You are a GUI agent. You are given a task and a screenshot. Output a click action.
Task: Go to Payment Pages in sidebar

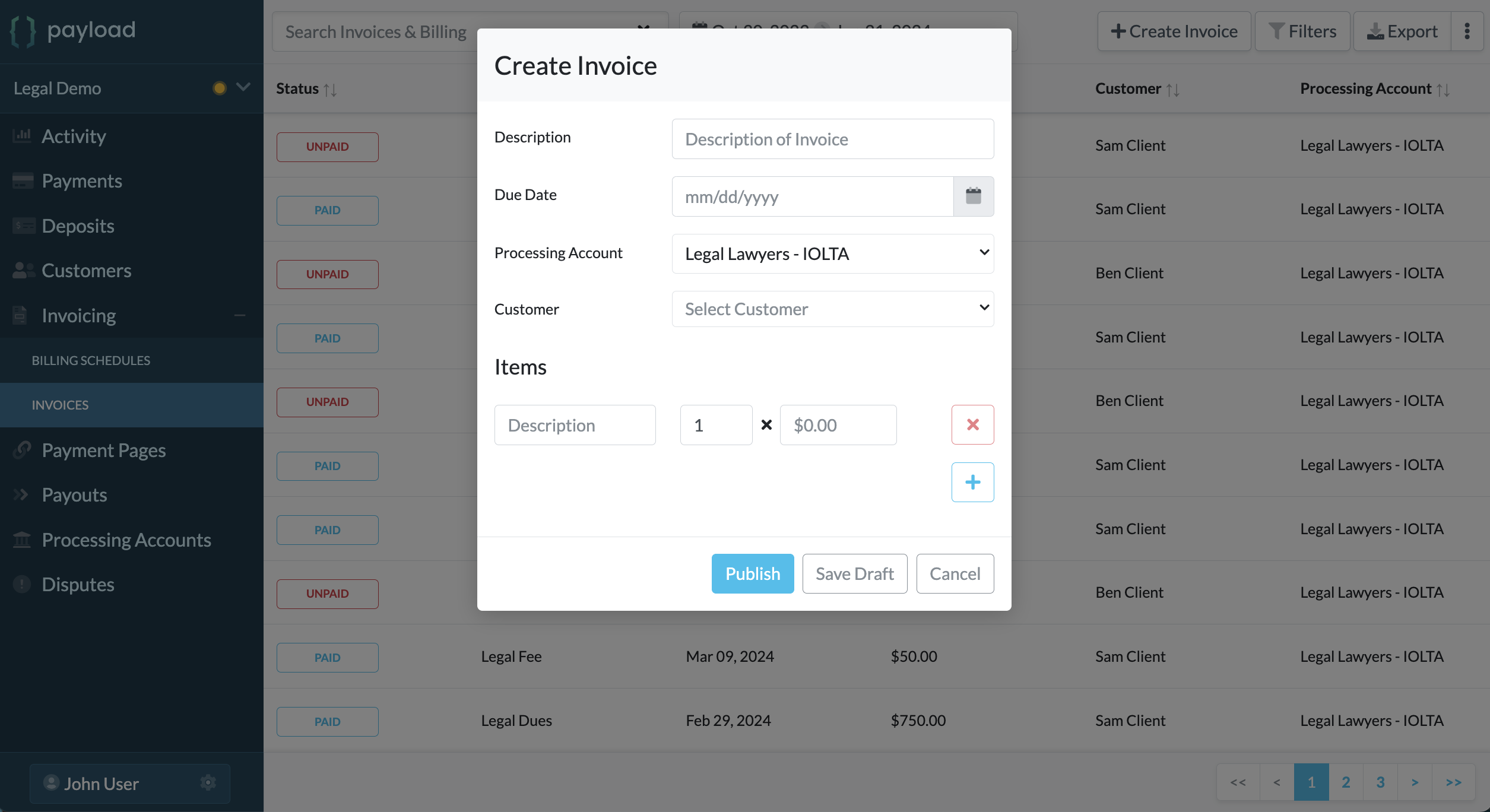(103, 450)
